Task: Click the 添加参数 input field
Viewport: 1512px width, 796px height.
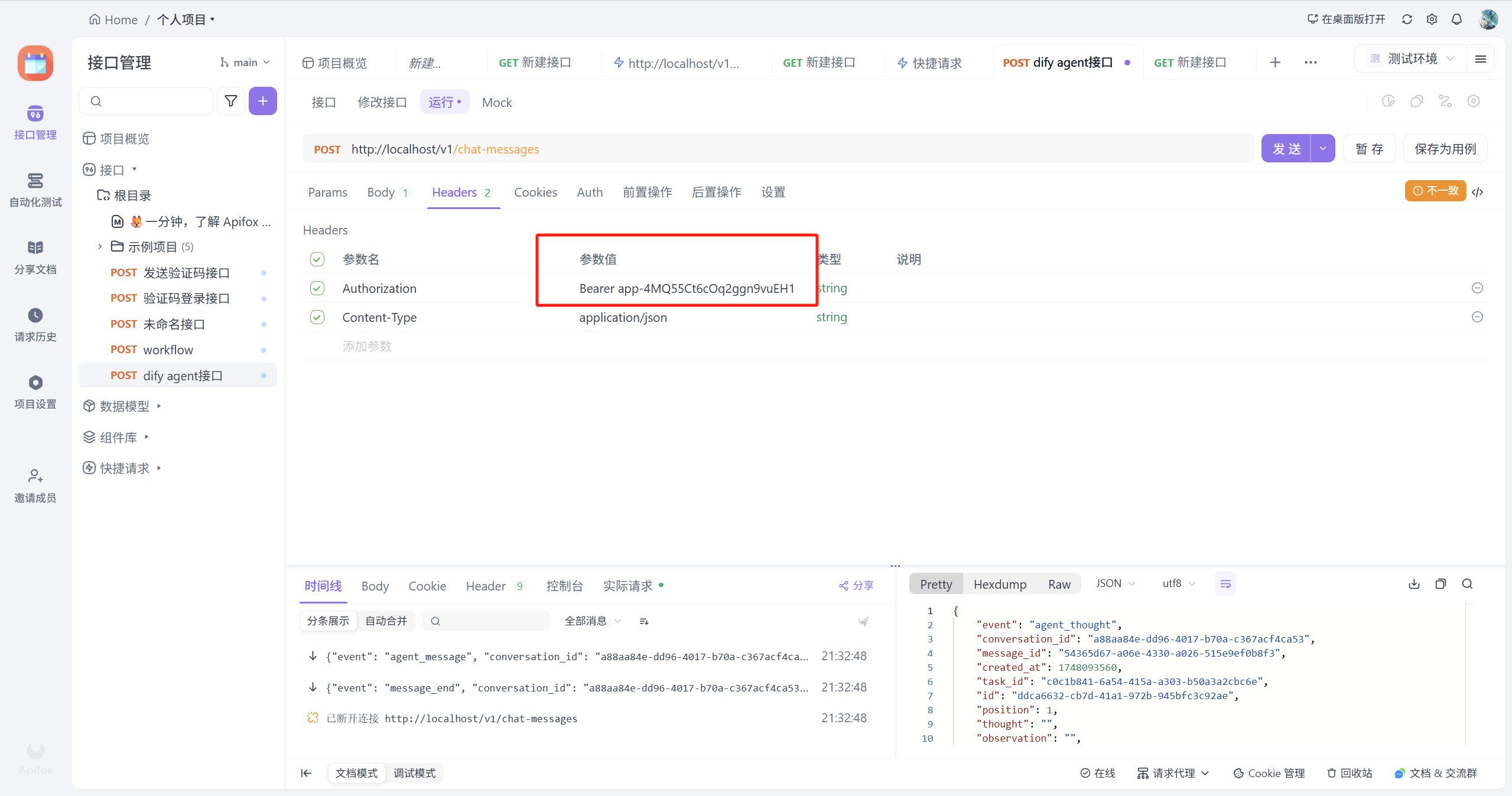Action: 367,346
